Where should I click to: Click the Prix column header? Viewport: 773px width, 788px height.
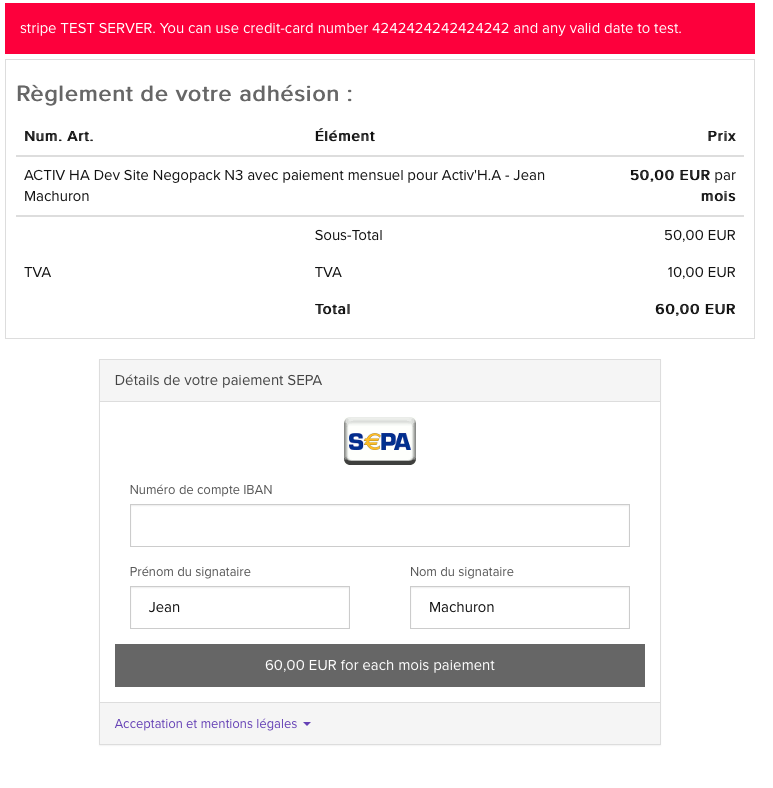coord(721,136)
